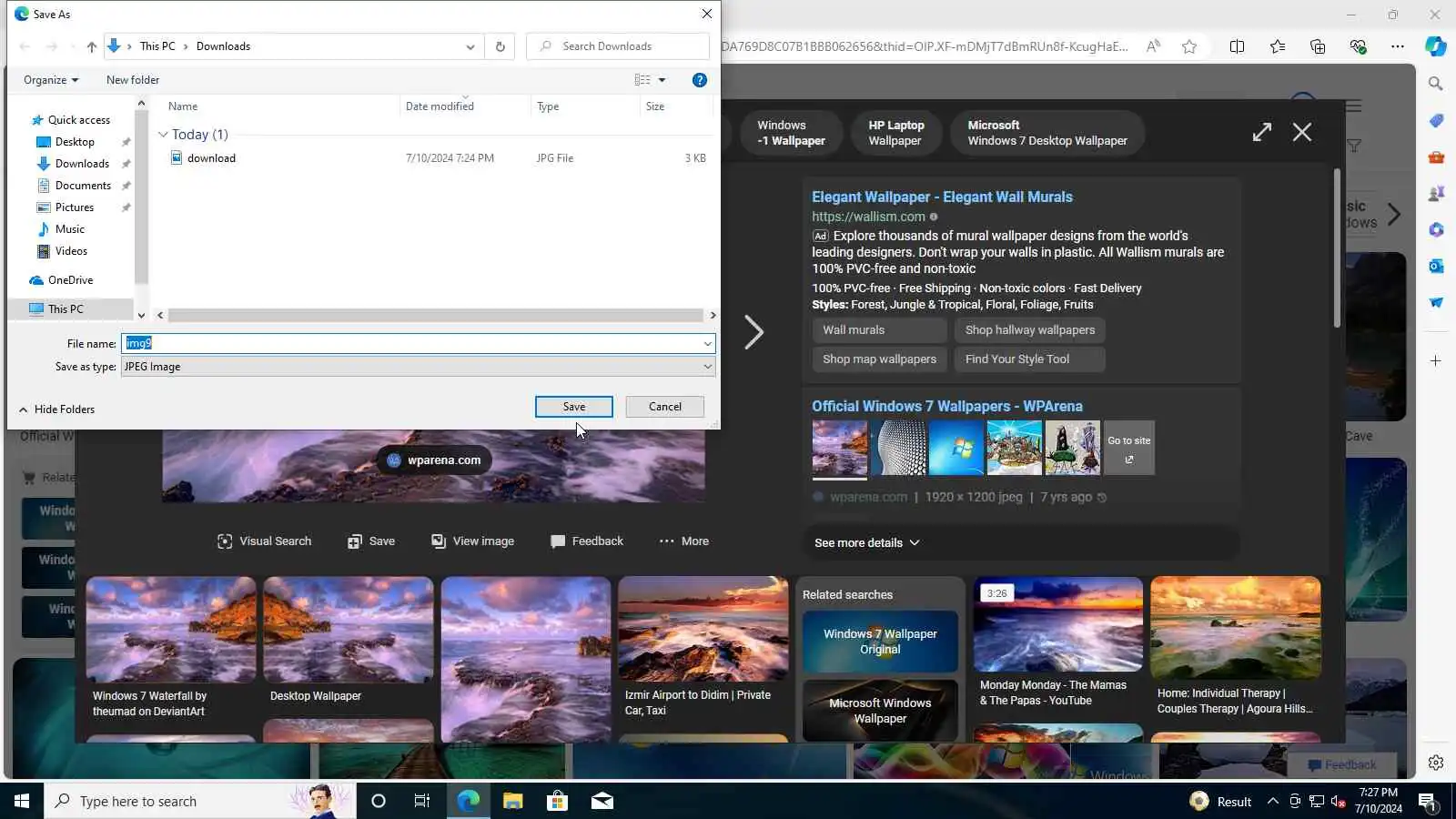The image size is (1456, 819).
Task: Cancel the Save As dialog
Action: pyautogui.click(x=665, y=407)
